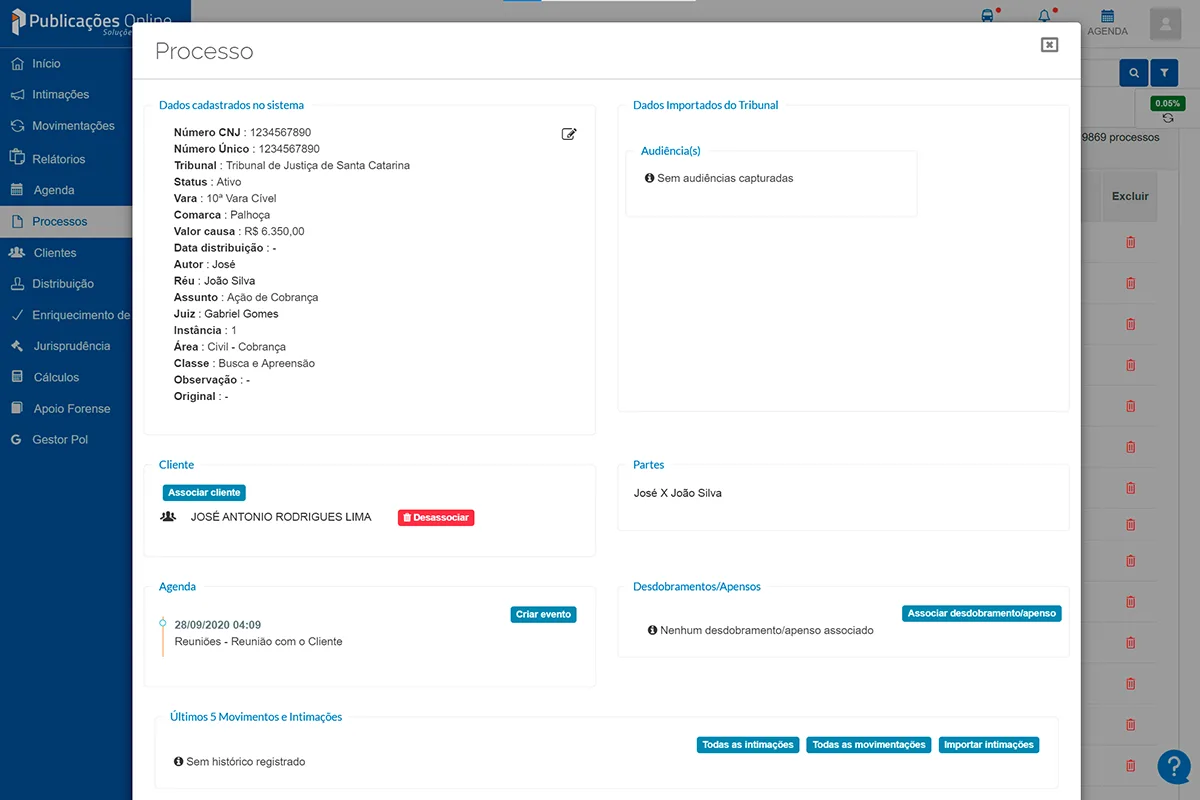Open the edit icon for Dados cadastrados
Screen dimensions: 1200x800
[x=569, y=133]
